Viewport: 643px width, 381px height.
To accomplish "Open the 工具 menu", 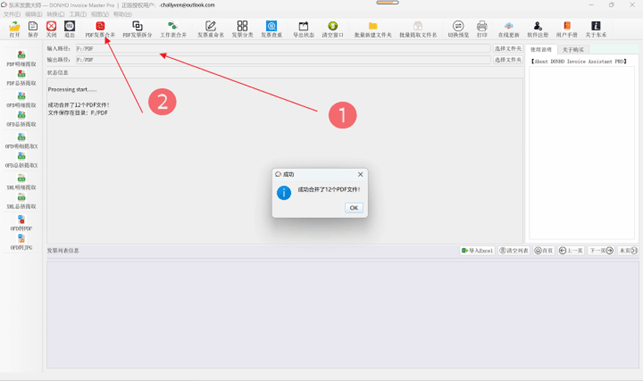I will [x=78, y=14].
